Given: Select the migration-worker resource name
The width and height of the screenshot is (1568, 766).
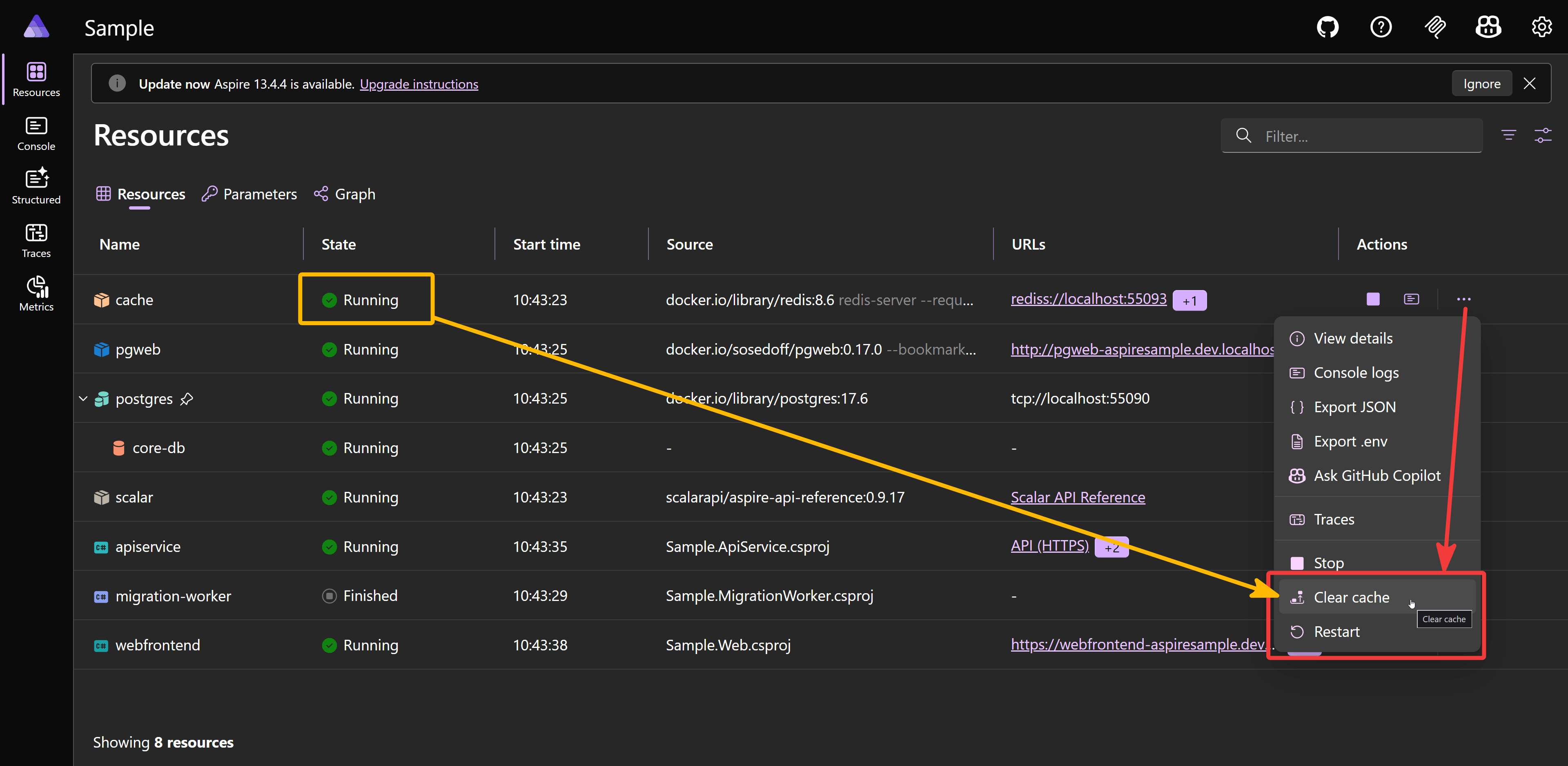Looking at the screenshot, I should point(174,596).
